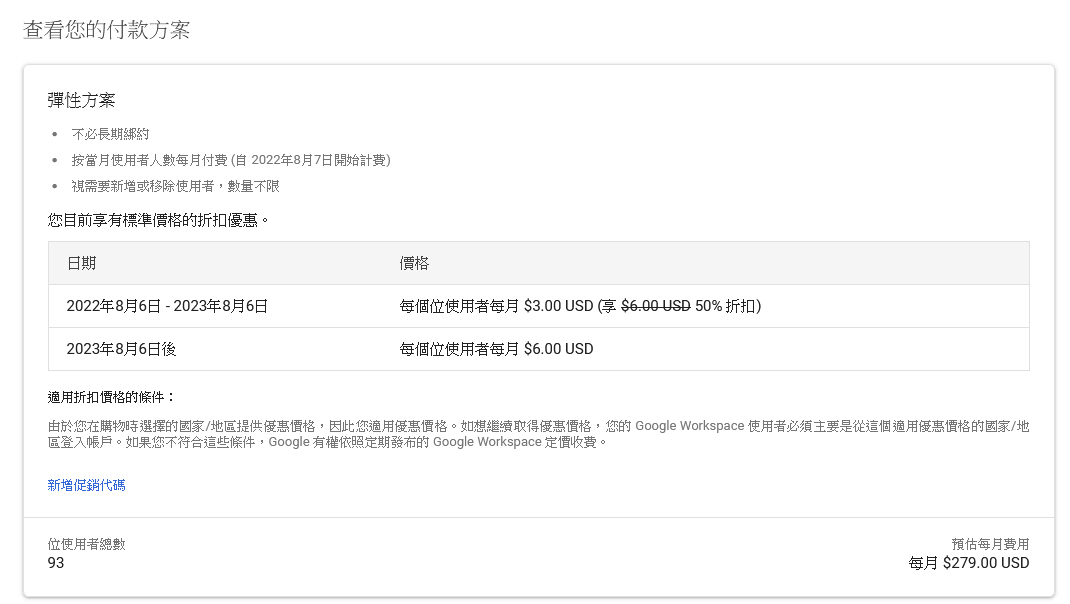Click the 新增促銷代碼 link
Image resolution: width=1070 pixels, height=604 pixels.
(x=86, y=485)
